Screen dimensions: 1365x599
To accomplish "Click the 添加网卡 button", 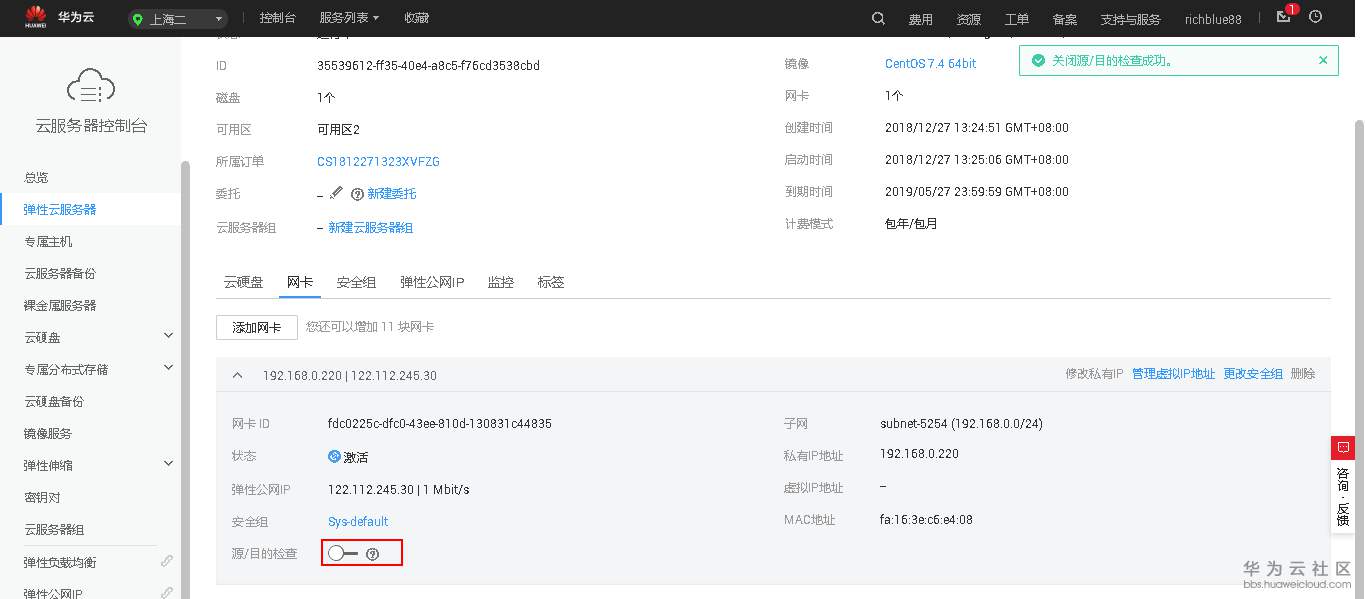I will click(x=257, y=327).
